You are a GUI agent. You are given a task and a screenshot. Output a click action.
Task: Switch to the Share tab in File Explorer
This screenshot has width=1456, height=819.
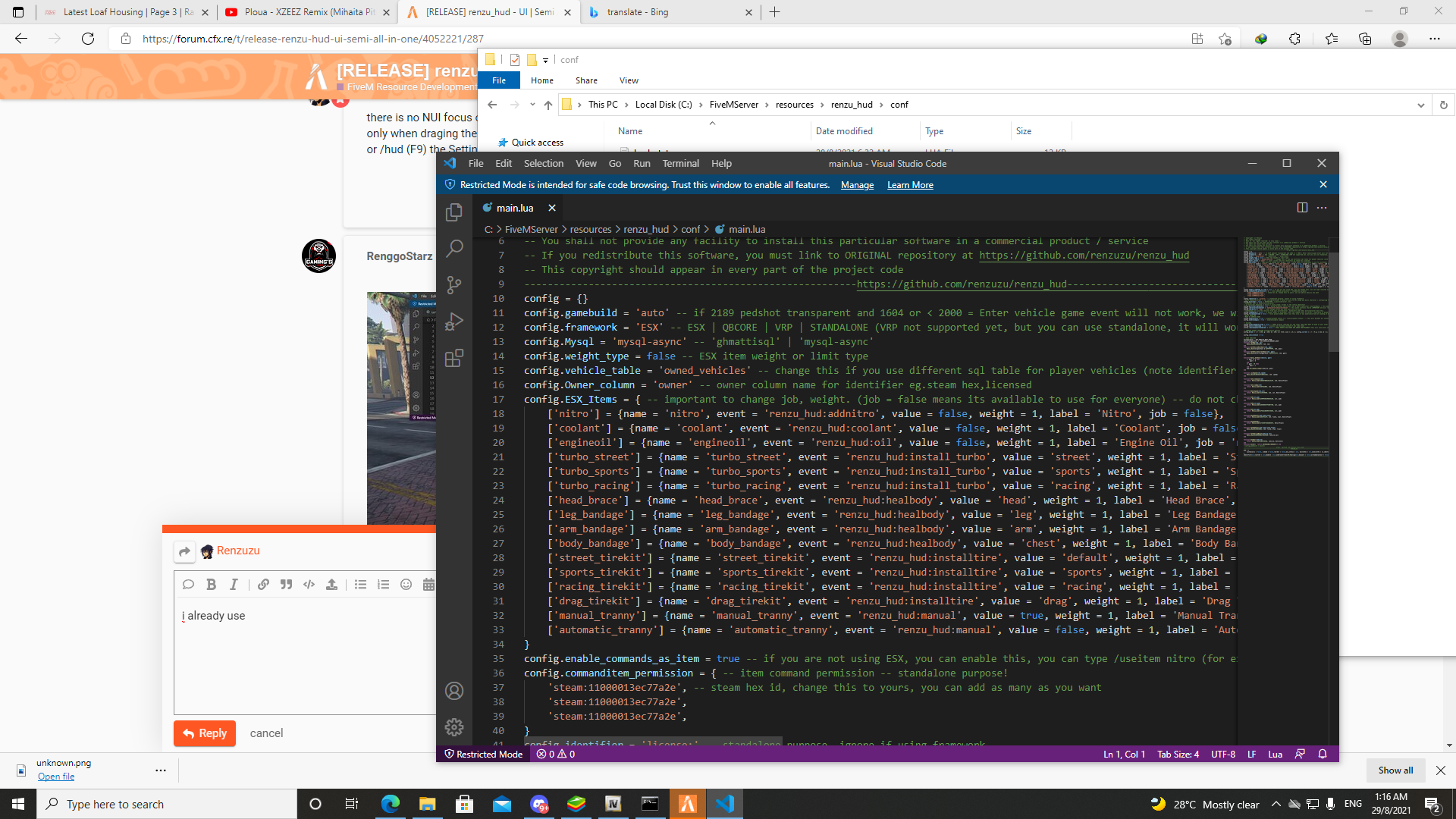pos(586,80)
